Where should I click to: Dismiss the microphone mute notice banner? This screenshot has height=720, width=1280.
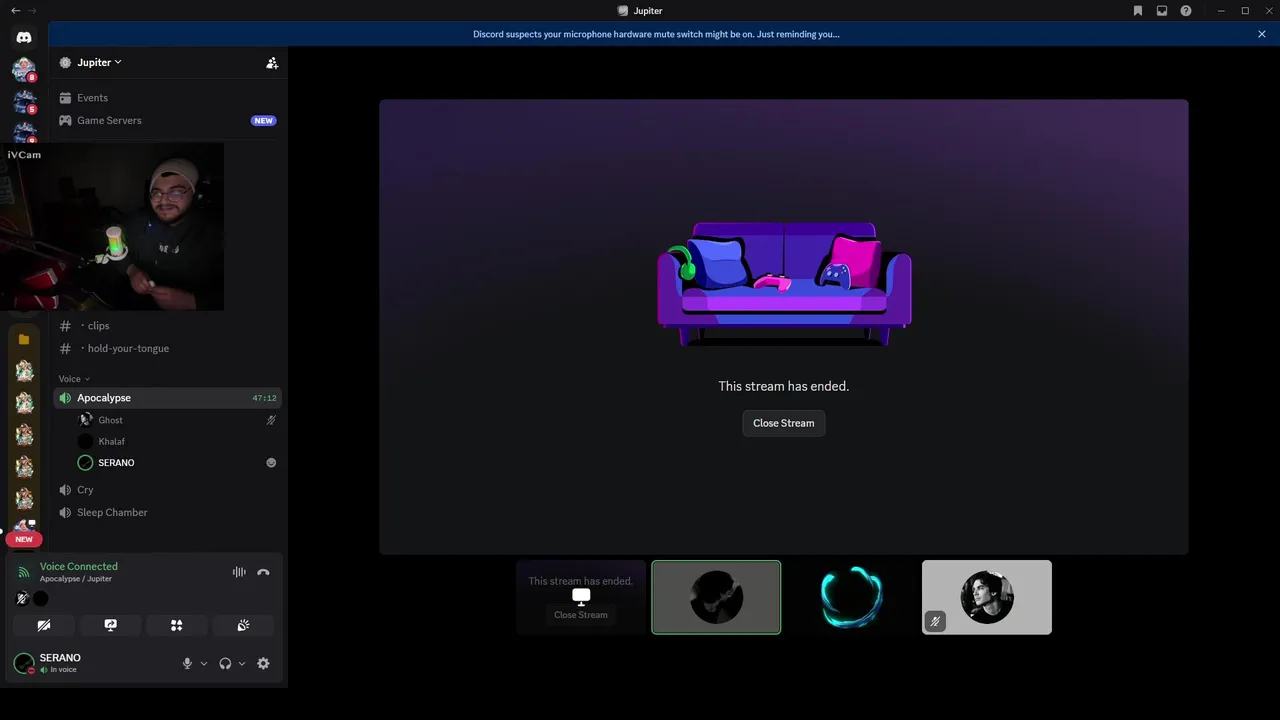(1262, 34)
